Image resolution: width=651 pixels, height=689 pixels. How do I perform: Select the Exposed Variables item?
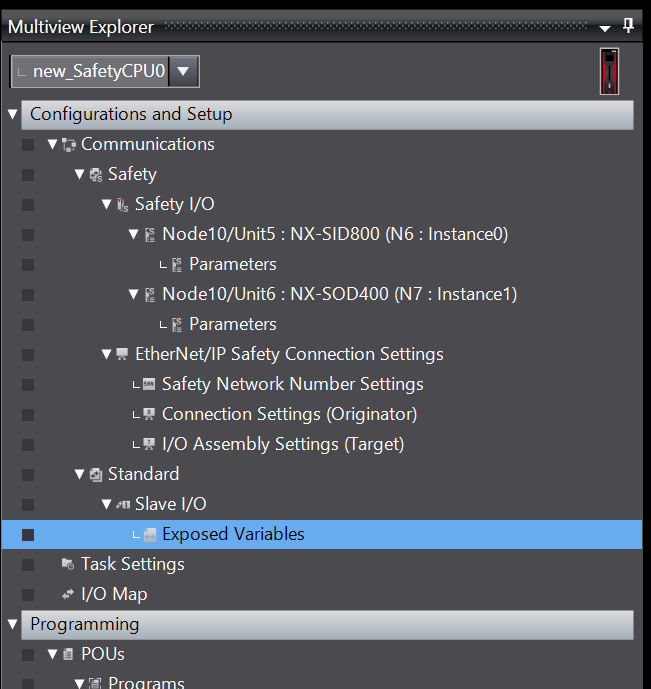click(x=322, y=534)
